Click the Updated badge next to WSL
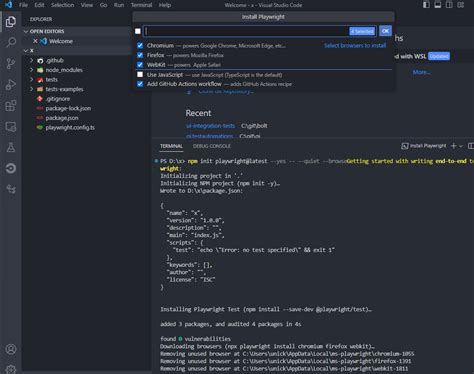This screenshot has height=374, width=474. tap(439, 56)
